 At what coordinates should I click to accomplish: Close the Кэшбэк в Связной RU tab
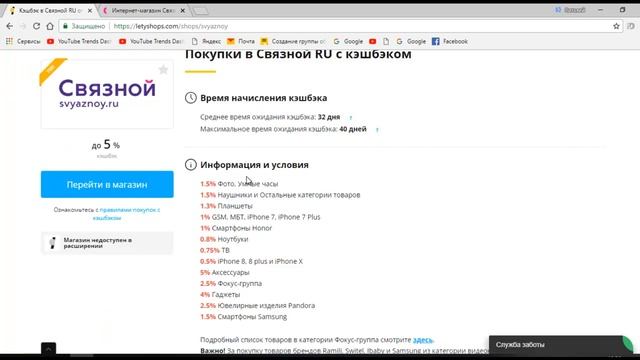pos(90,11)
